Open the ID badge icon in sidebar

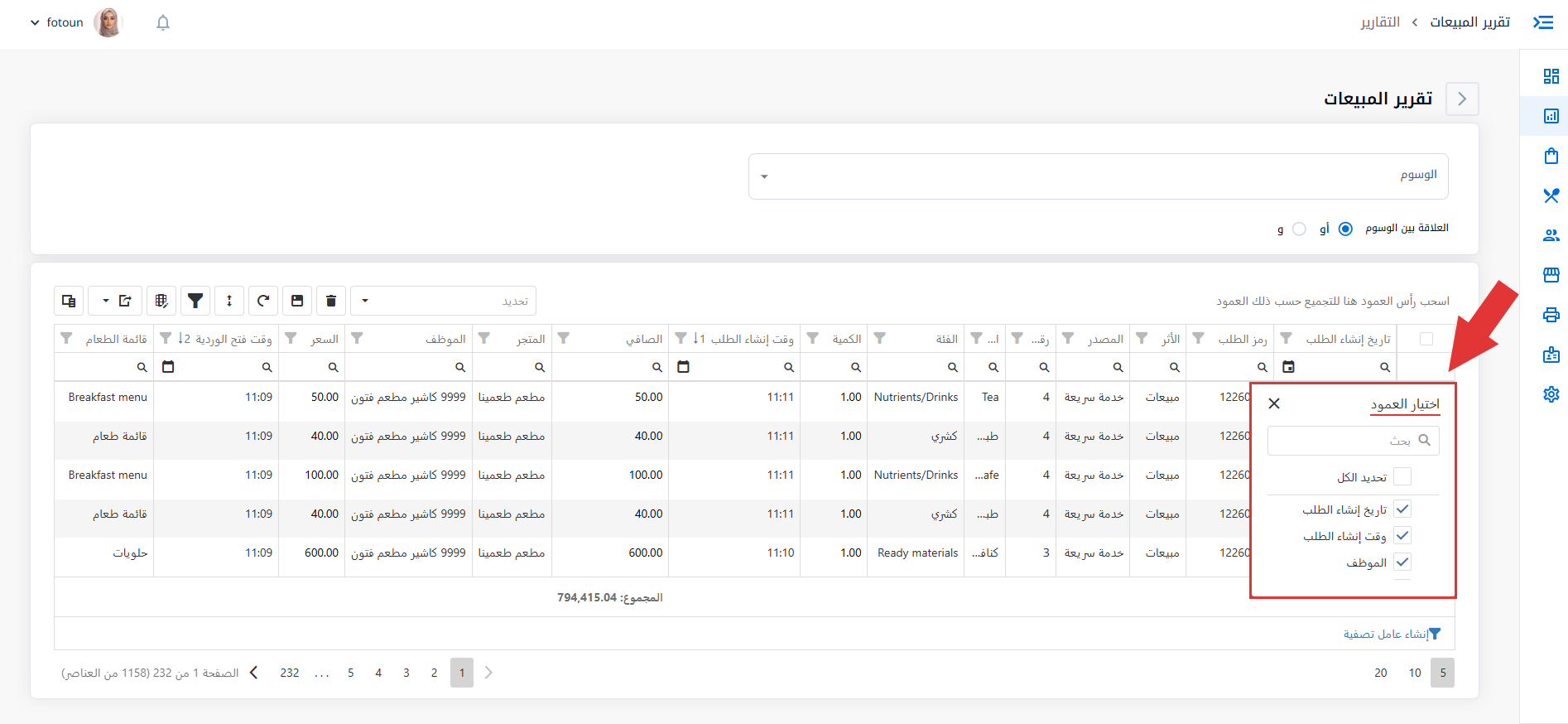pyautogui.click(x=1551, y=355)
